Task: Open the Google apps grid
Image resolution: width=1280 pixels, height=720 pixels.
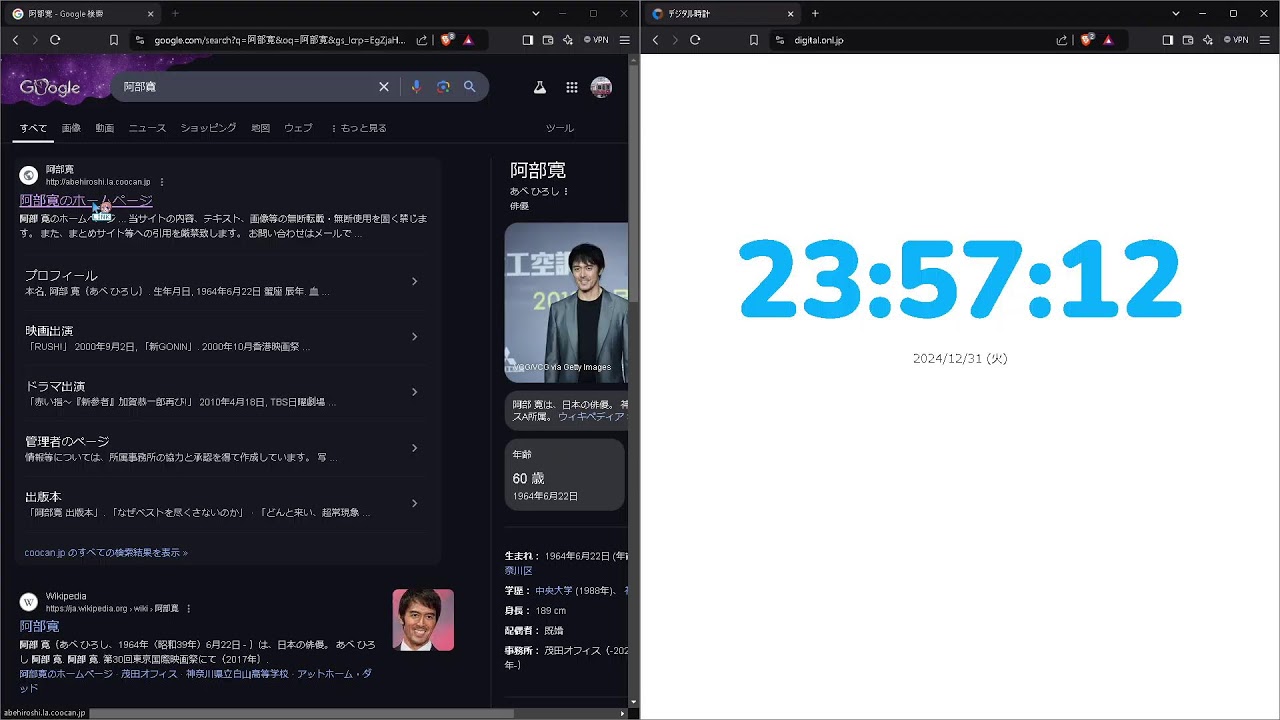Action: click(x=572, y=87)
